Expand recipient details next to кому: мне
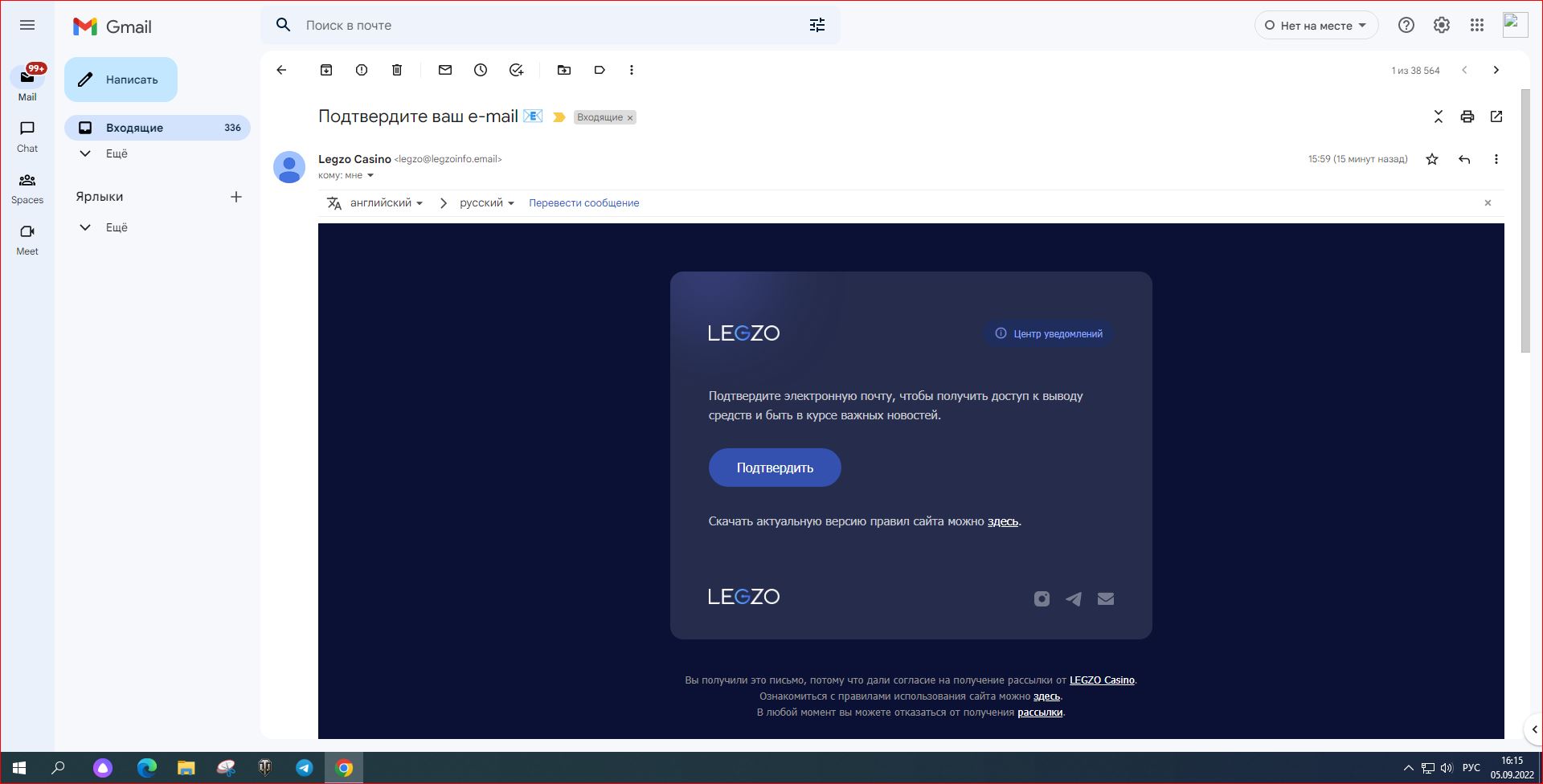1543x784 pixels. (x=370, y=175)
